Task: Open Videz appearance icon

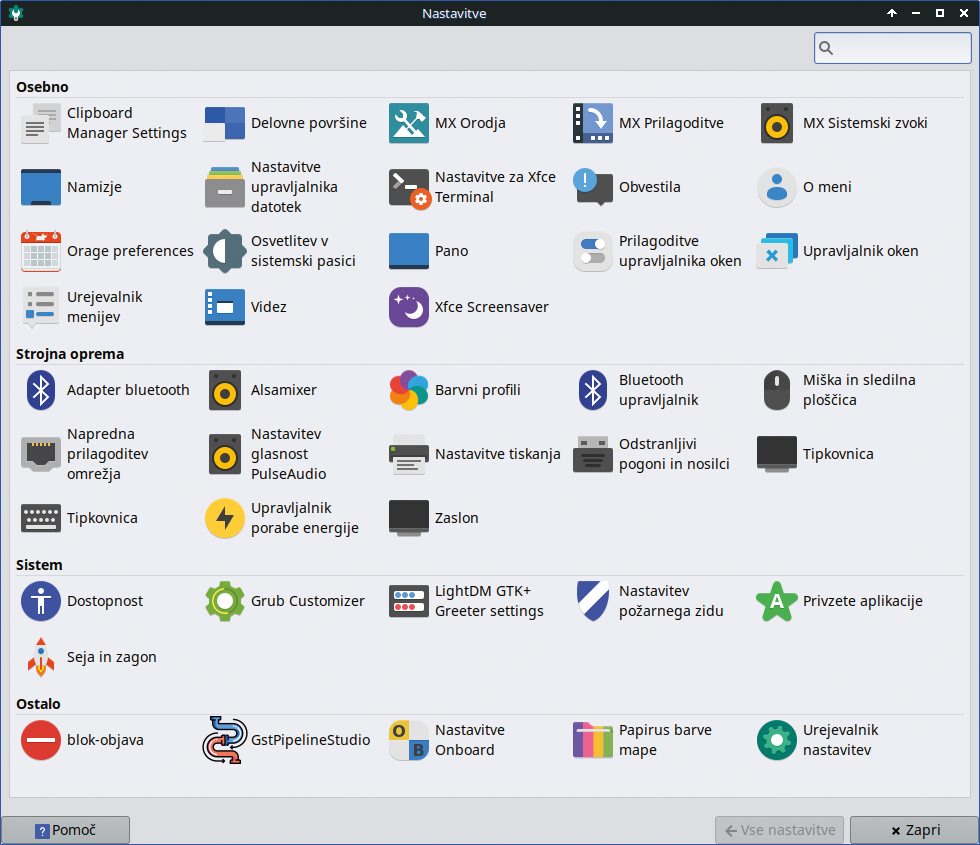Action: pyautogui.click(x=224, y=307)
